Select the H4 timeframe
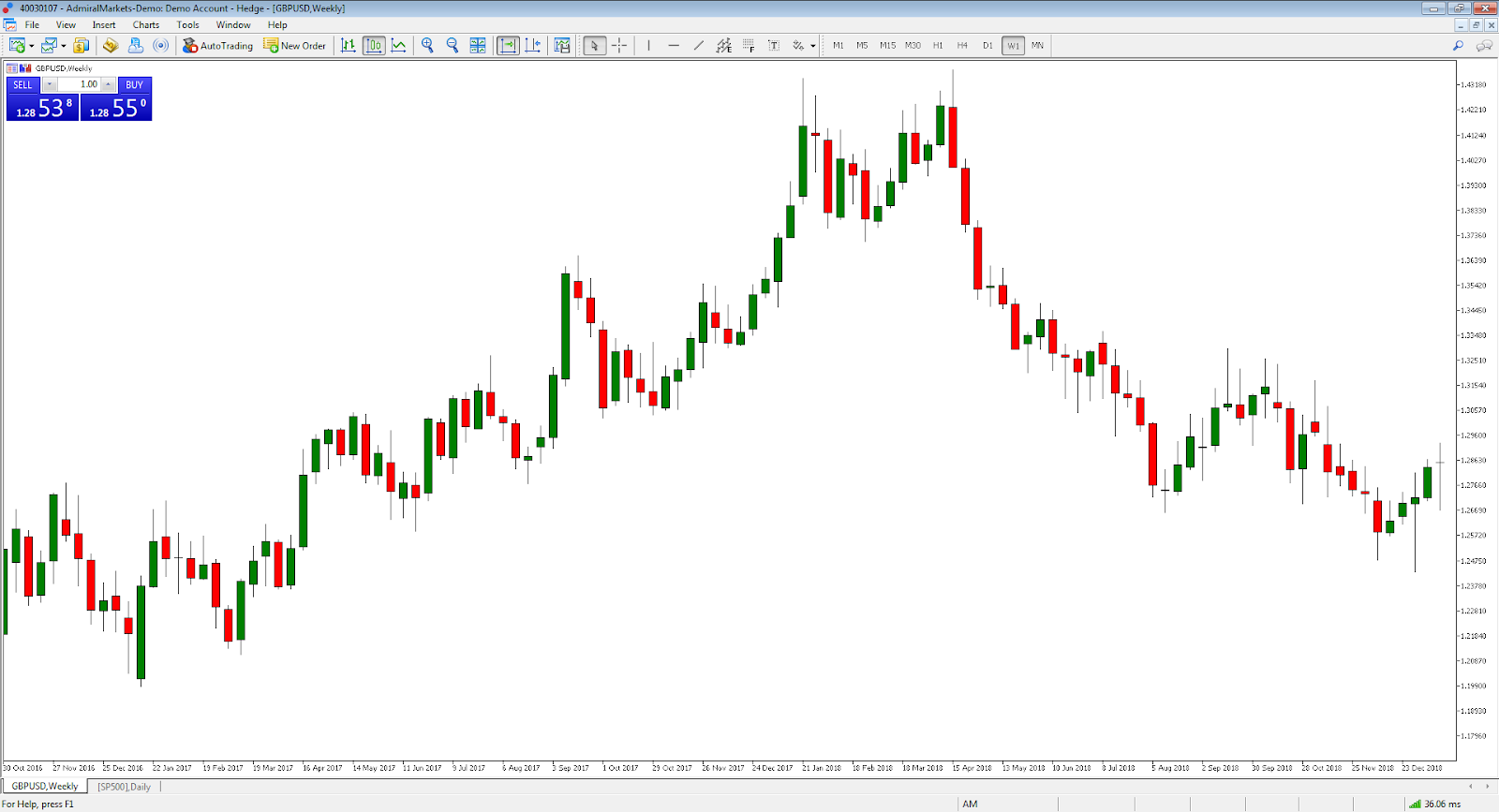The image size is (1499, 812). [962, 45]
